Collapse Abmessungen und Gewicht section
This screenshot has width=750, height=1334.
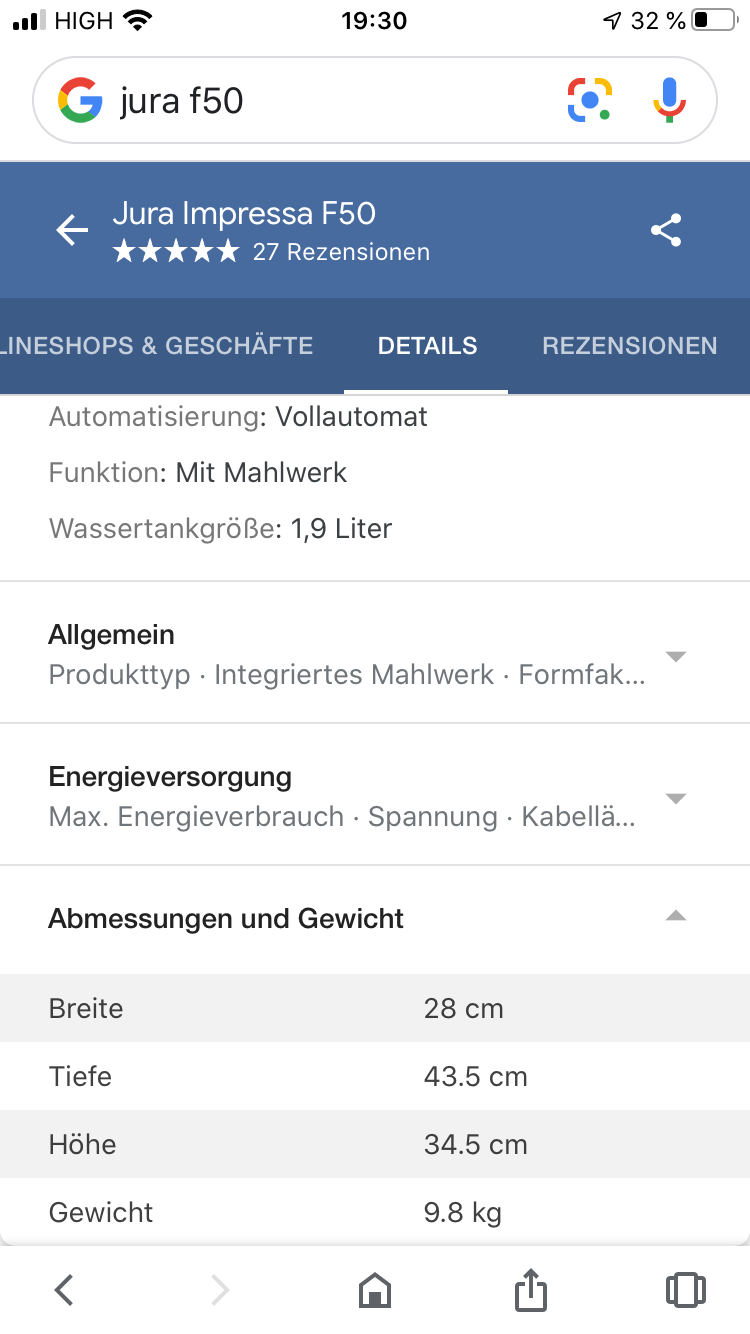click(375, 918)
